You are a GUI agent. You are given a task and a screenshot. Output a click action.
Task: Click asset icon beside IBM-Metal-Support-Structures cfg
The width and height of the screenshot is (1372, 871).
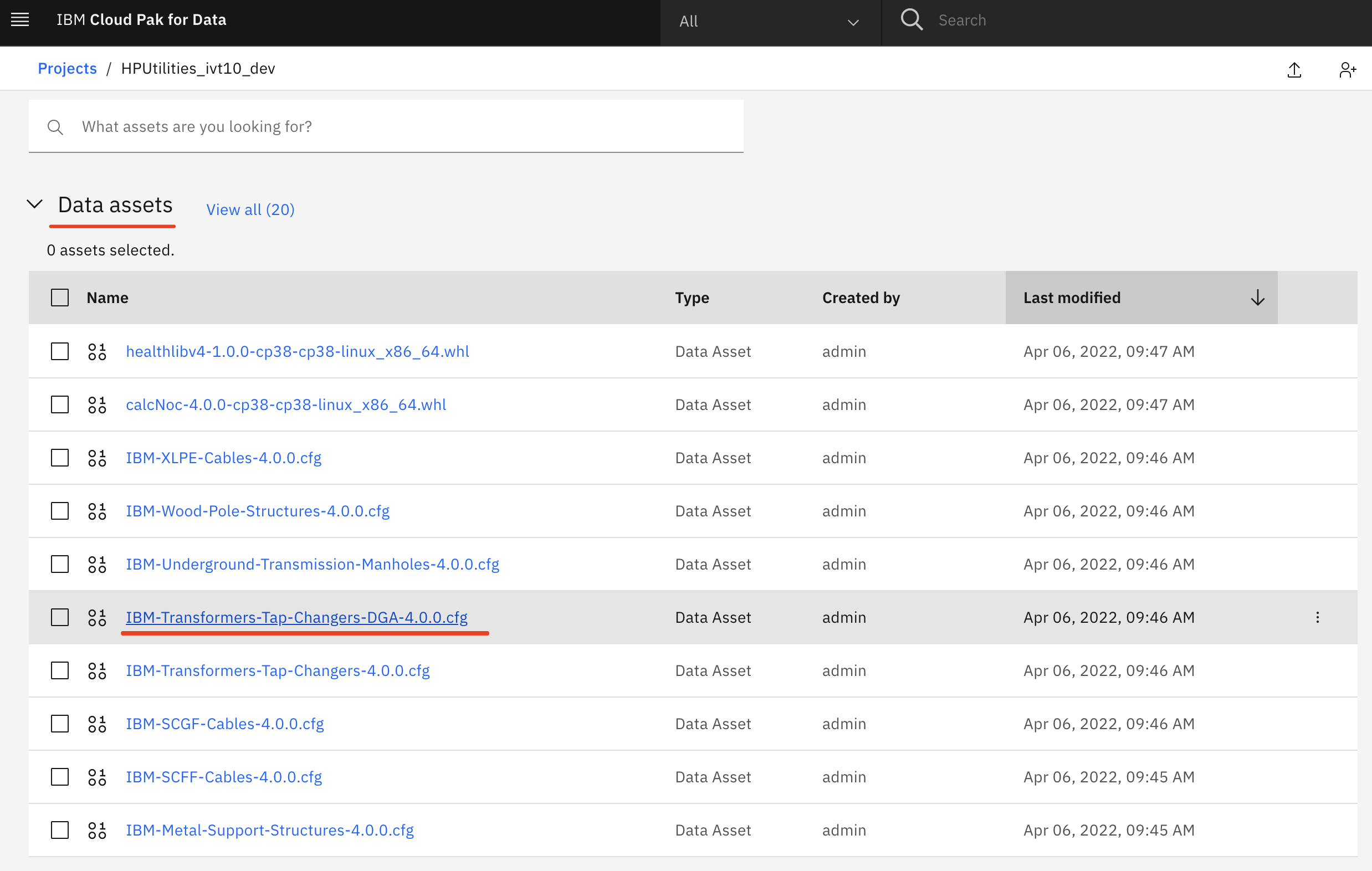tap(97, 830)
